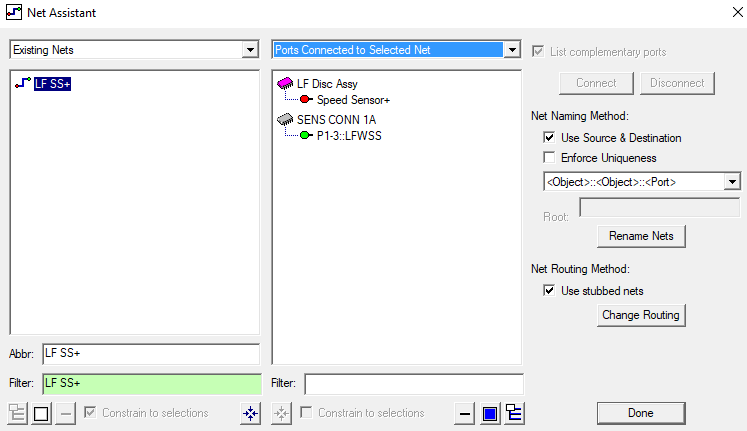Screen dimensions: 747x431
Task: Click the green P1-3::LFWSS port icon
Action: point(306,135)
